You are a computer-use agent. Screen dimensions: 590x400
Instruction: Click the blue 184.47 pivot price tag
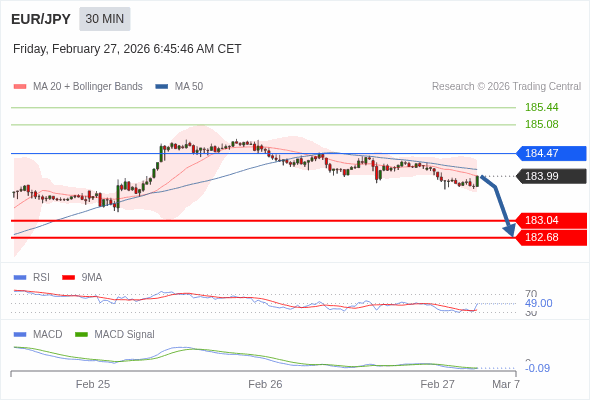click(x=551, y=154)
